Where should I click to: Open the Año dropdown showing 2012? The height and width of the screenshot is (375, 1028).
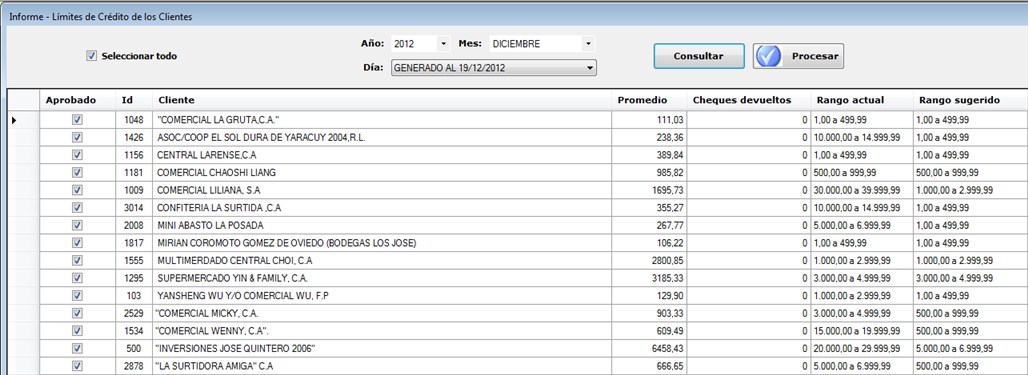[x=420, y=44]
